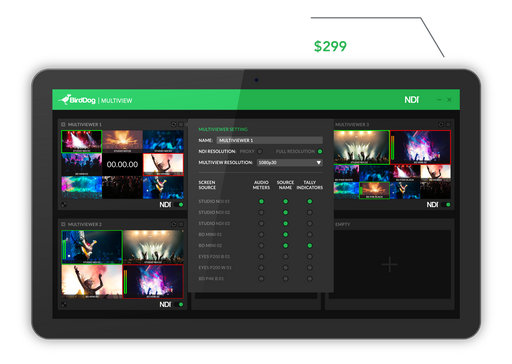Image resolution: width=512 pixels, height=364 pixels.
Task: Toggle NDI output switch for Multiviewer 1
Action: coord(179,205)
